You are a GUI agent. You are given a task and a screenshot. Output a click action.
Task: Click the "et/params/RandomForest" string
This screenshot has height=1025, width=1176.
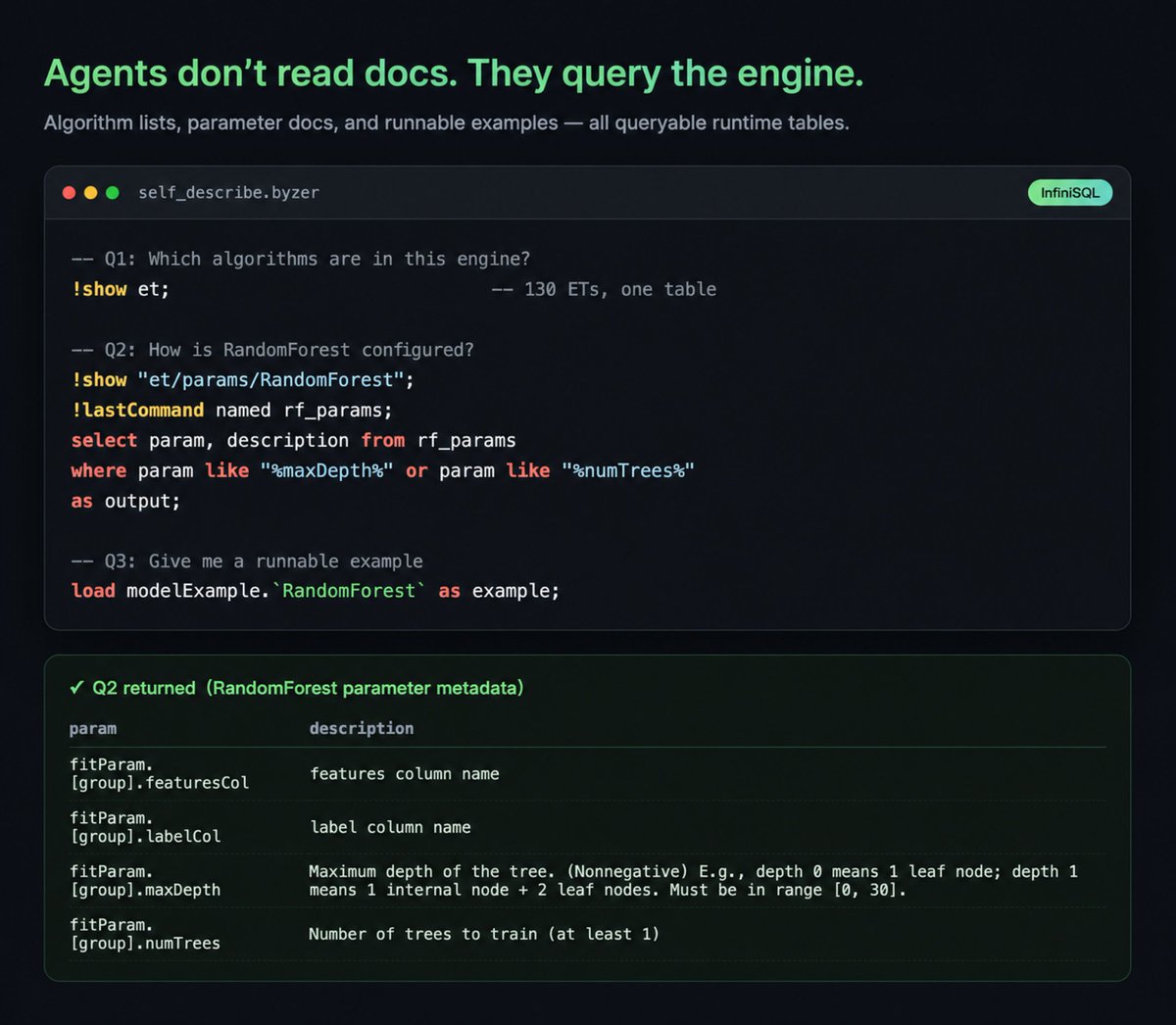[270, 380]
